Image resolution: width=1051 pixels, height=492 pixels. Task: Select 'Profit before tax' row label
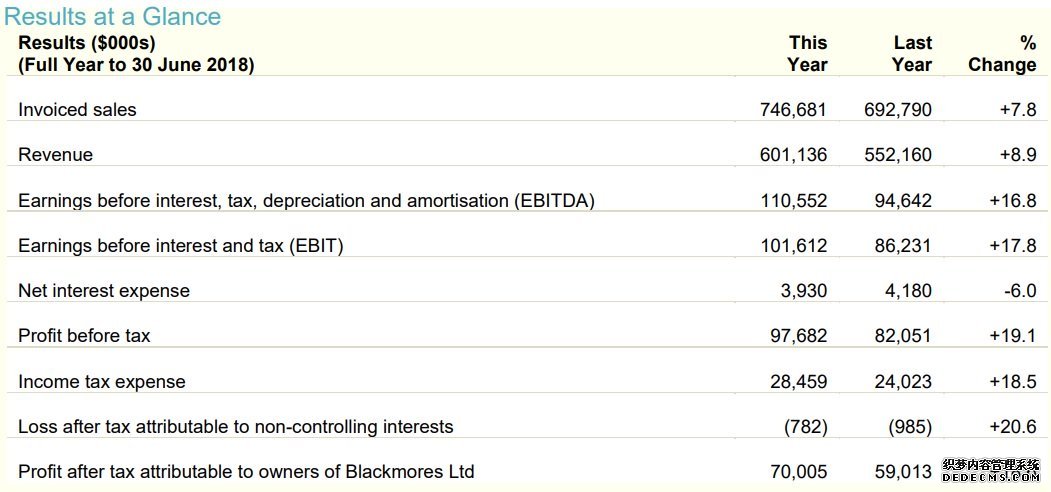(x=84, y=336)
